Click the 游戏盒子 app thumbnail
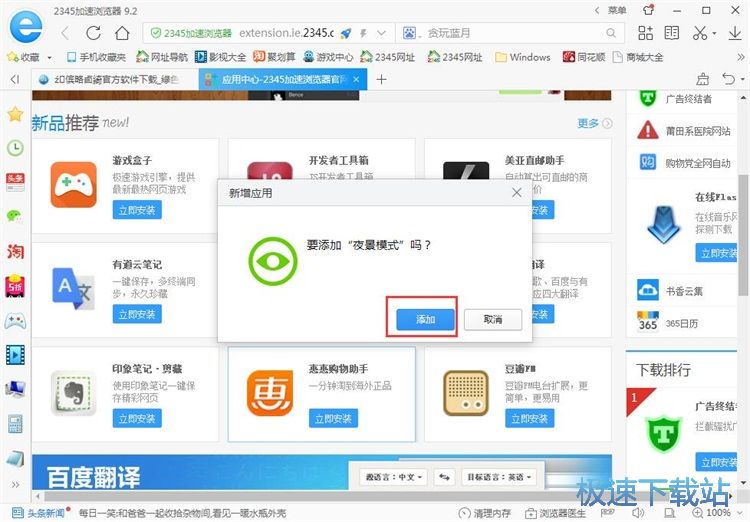 coord(74,185)
